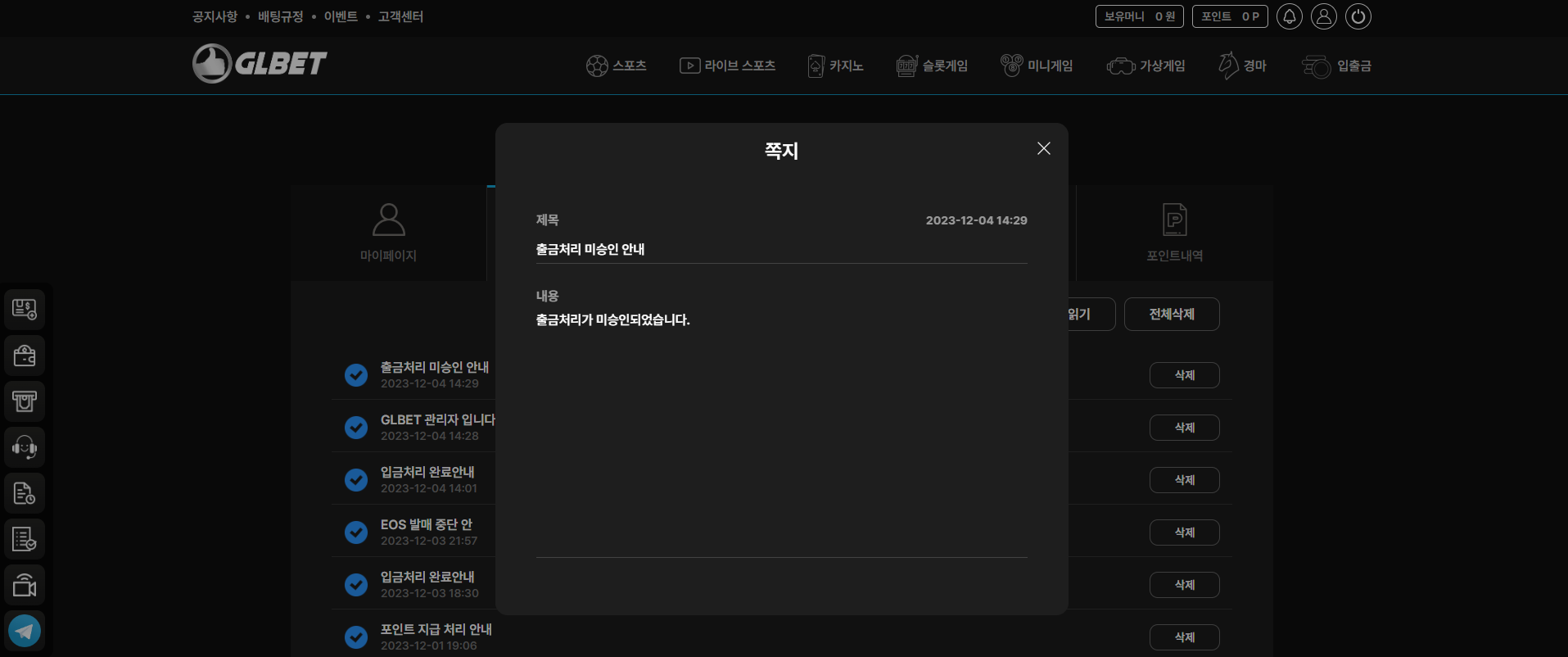This screenshot has height=657, width=1568.
Task: Click the wallet icon in left sidebar
Action: click(x=25, y=356)
